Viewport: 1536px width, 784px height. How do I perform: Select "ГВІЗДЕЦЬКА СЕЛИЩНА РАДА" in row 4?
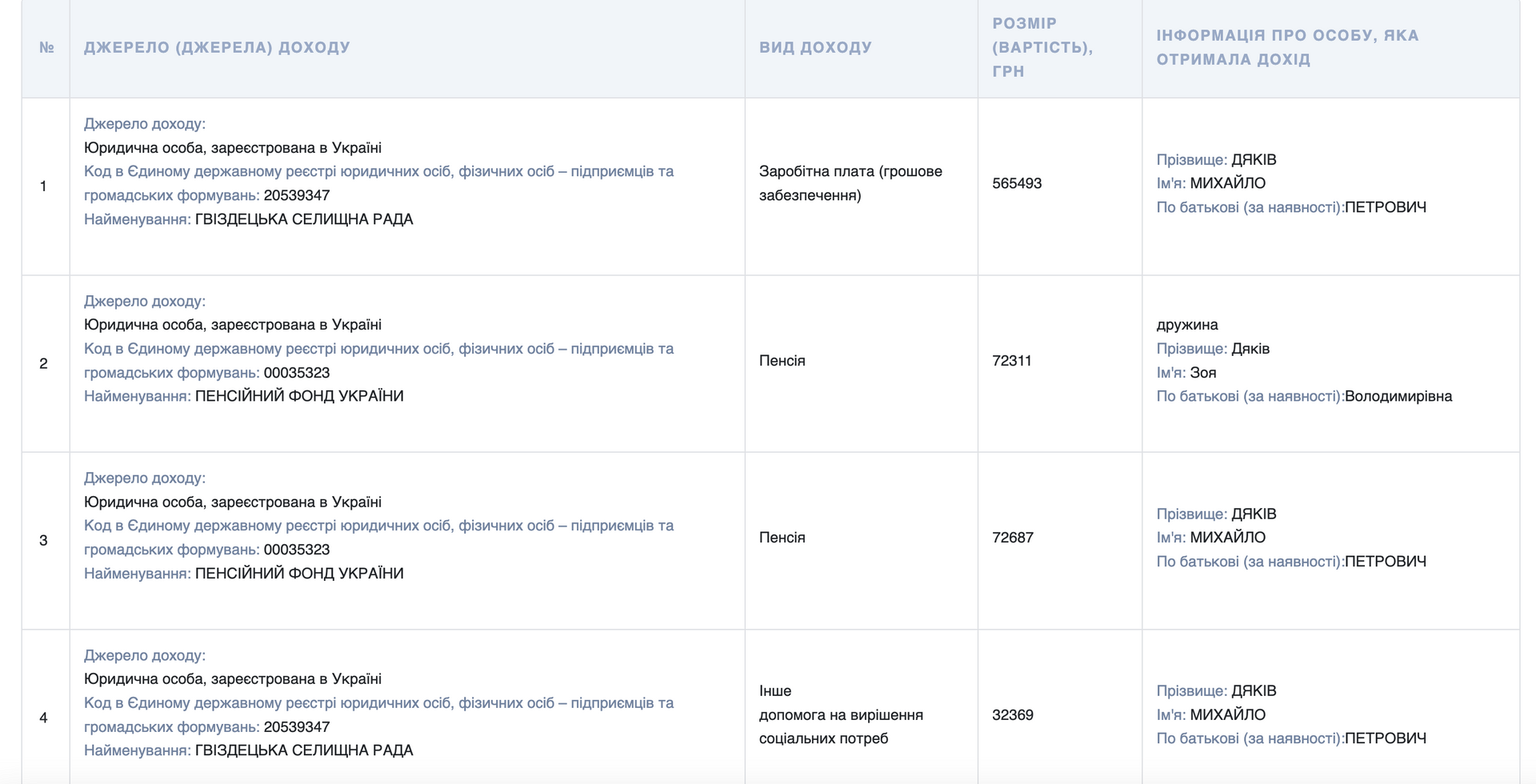click(x=304, y=750)
